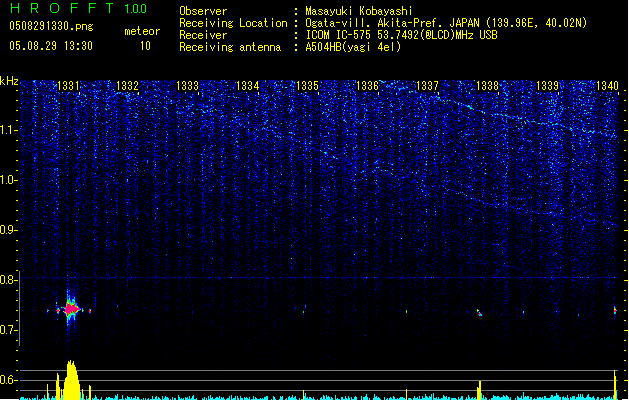Click the meteor count value 10

pyautogui.click(x=146, y=46)
